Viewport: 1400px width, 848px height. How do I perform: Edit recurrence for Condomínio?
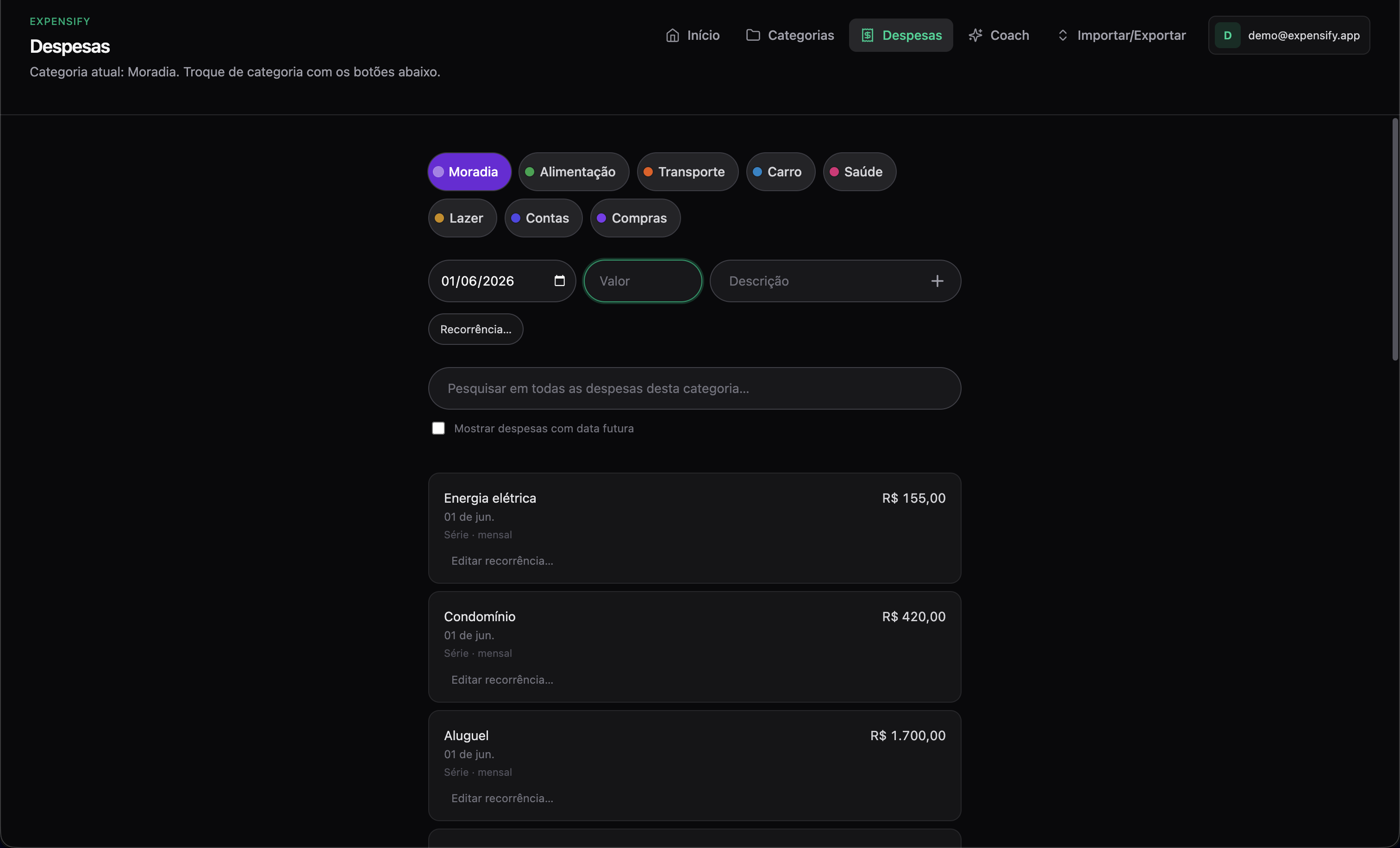pyautogui.click(x=502, y=680)
